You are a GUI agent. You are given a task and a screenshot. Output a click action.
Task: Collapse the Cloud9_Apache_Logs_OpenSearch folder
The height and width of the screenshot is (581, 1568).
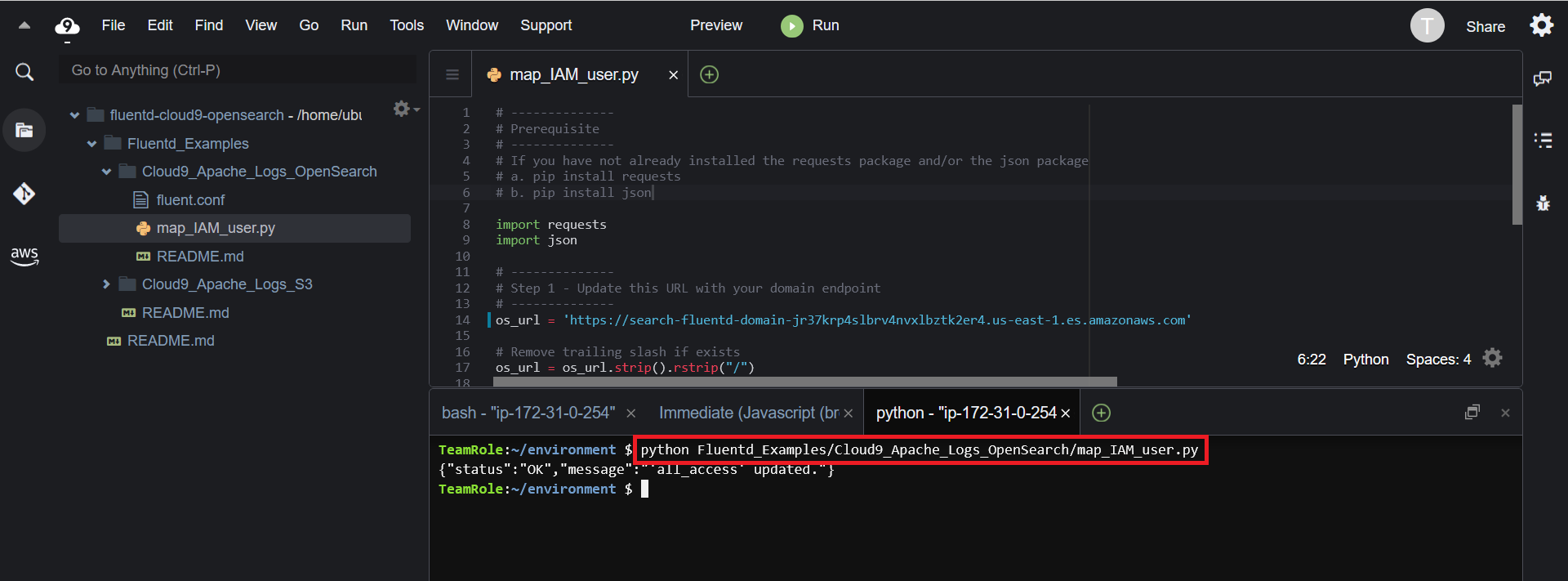pos(106,172)
